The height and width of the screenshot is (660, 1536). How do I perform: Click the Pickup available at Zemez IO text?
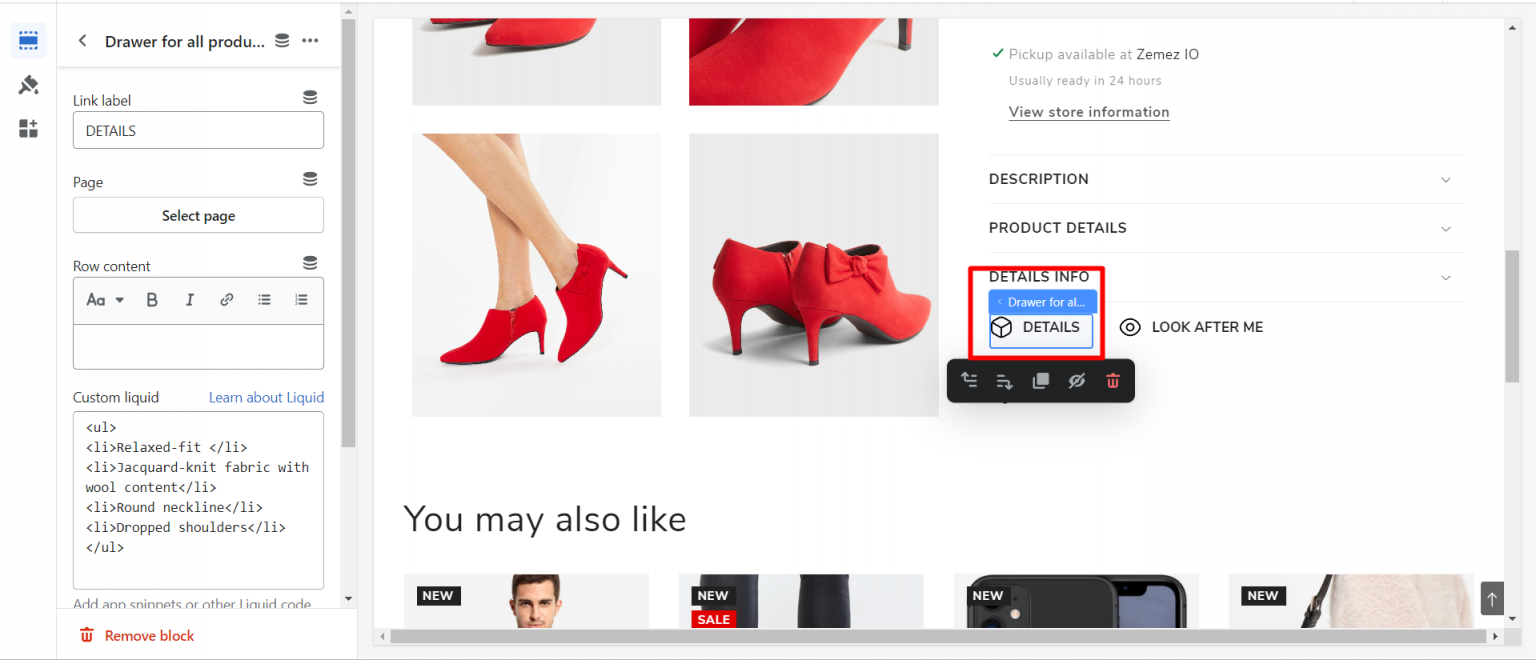coord(1104,54)
